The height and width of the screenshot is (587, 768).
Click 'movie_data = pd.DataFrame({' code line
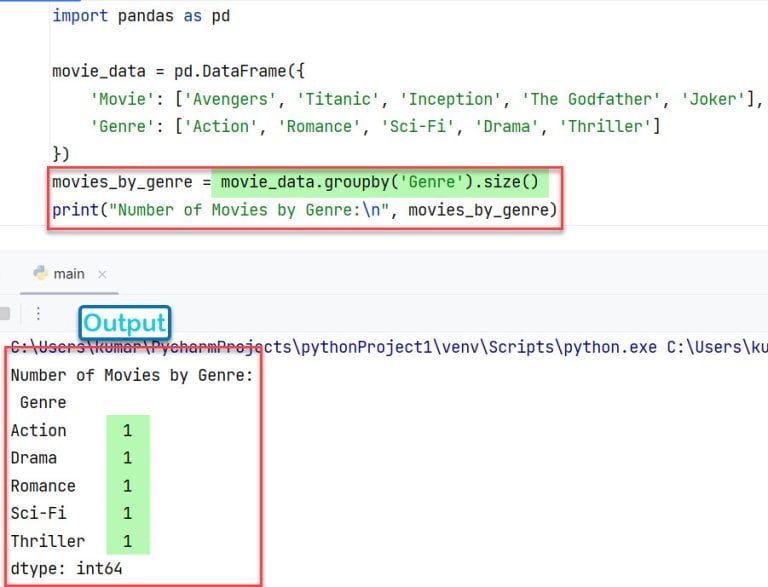178,72
